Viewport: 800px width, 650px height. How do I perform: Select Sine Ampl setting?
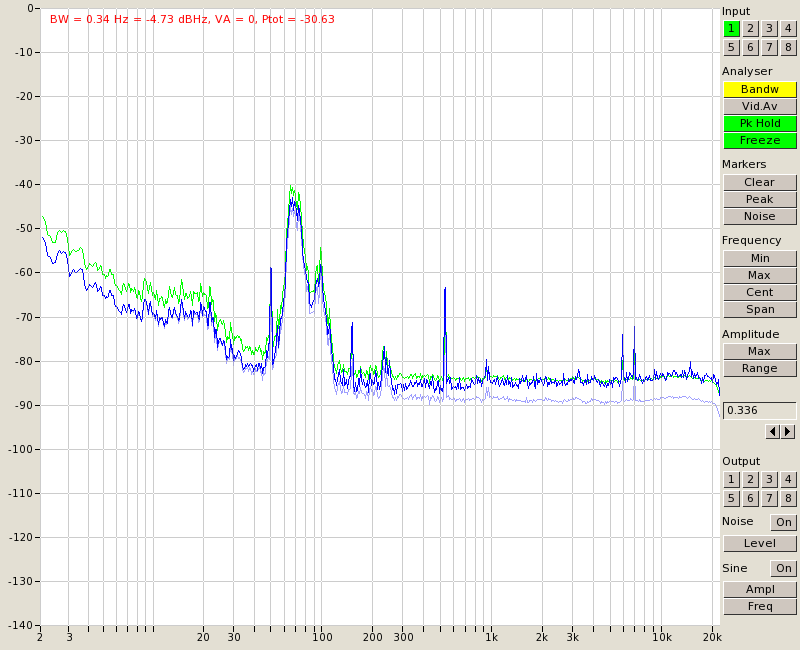click(760, 589)
